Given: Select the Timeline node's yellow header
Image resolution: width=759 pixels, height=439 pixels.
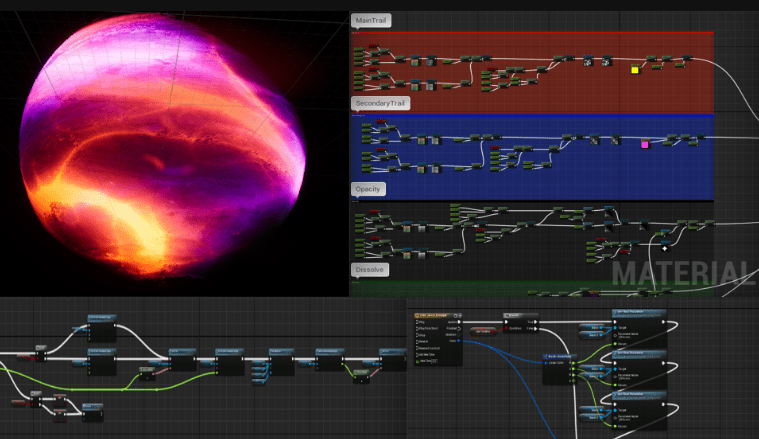Looking at the screenshot, I should pos(438,316).
